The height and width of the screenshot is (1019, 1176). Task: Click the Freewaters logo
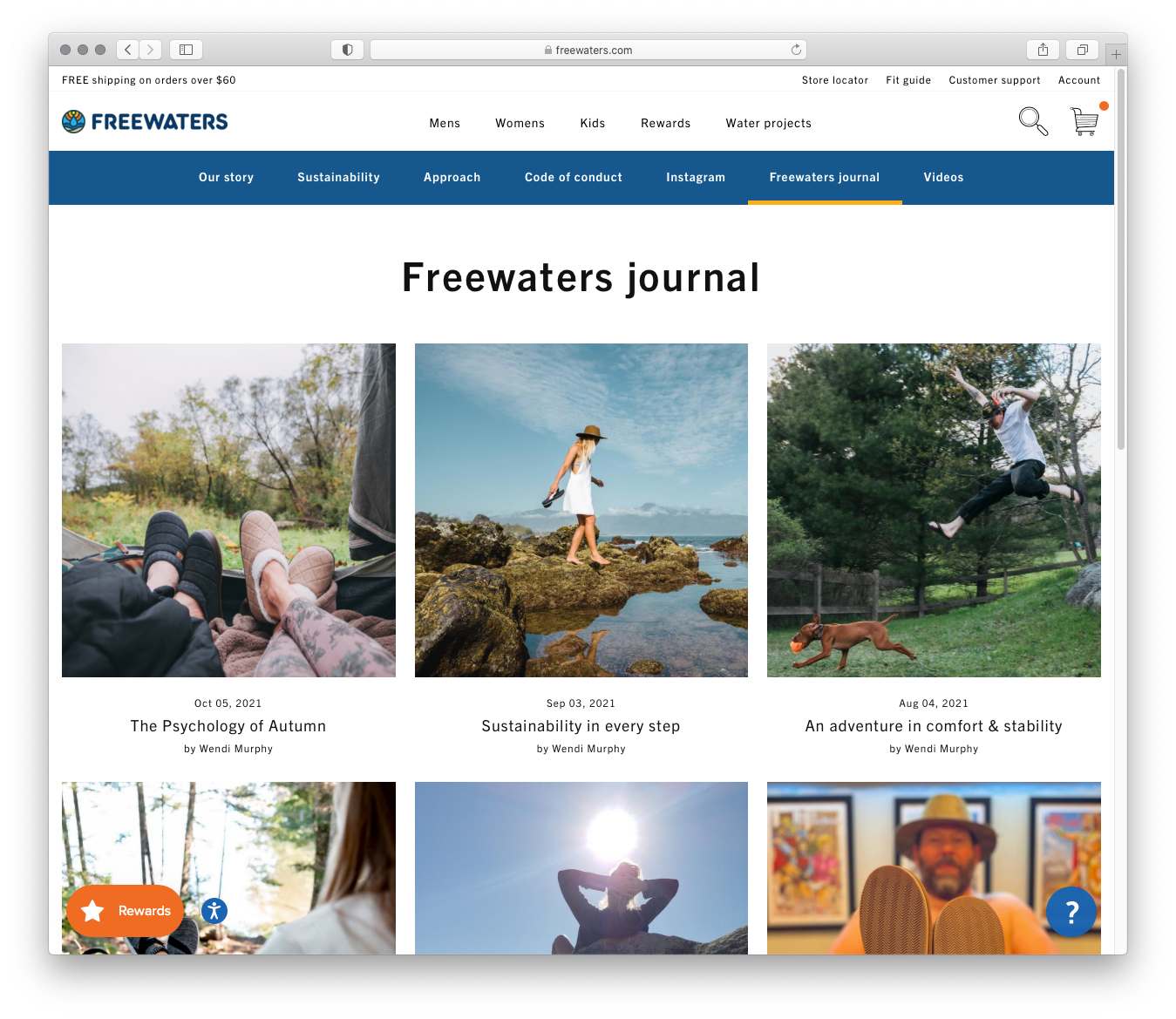145,122
